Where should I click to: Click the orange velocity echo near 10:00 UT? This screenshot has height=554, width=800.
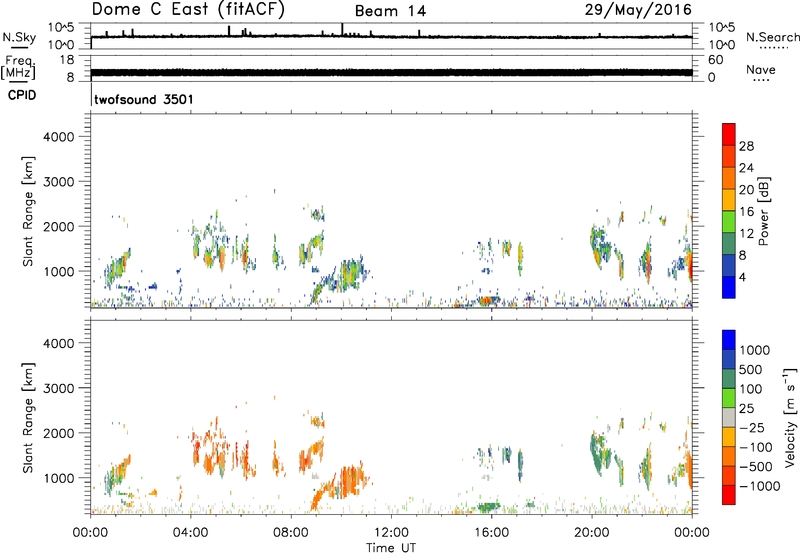(x=350, y=483)
